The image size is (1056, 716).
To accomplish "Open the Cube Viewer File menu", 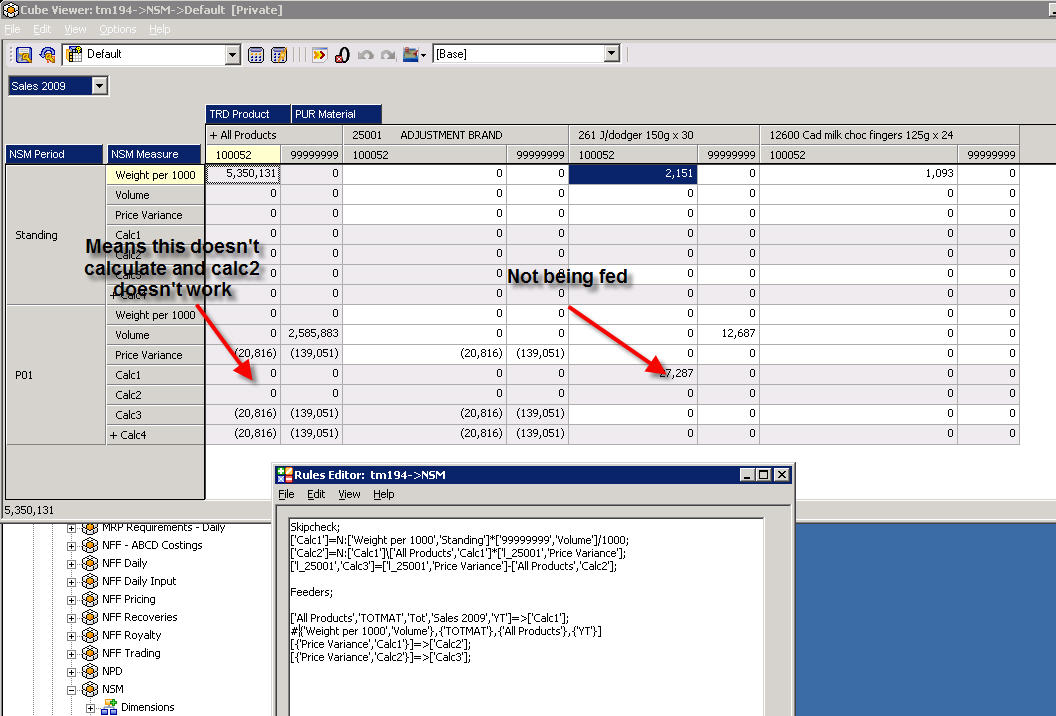I will (x=12, y=29).
